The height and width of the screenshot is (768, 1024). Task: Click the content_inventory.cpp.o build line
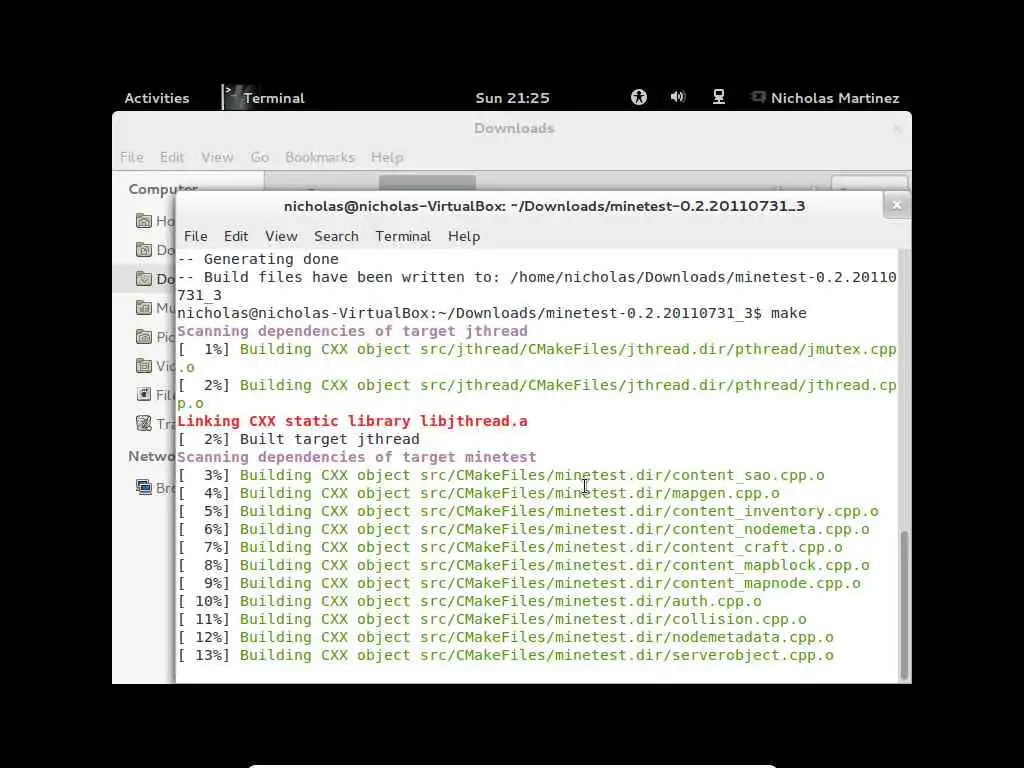528,511
